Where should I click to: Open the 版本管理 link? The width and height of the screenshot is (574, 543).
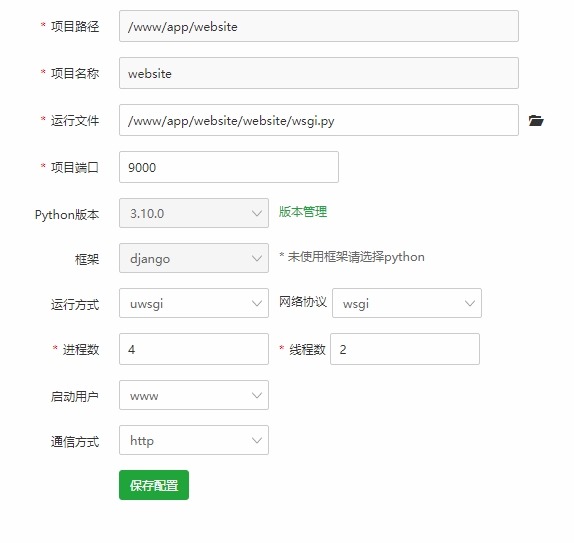click(x=303, y=212)
